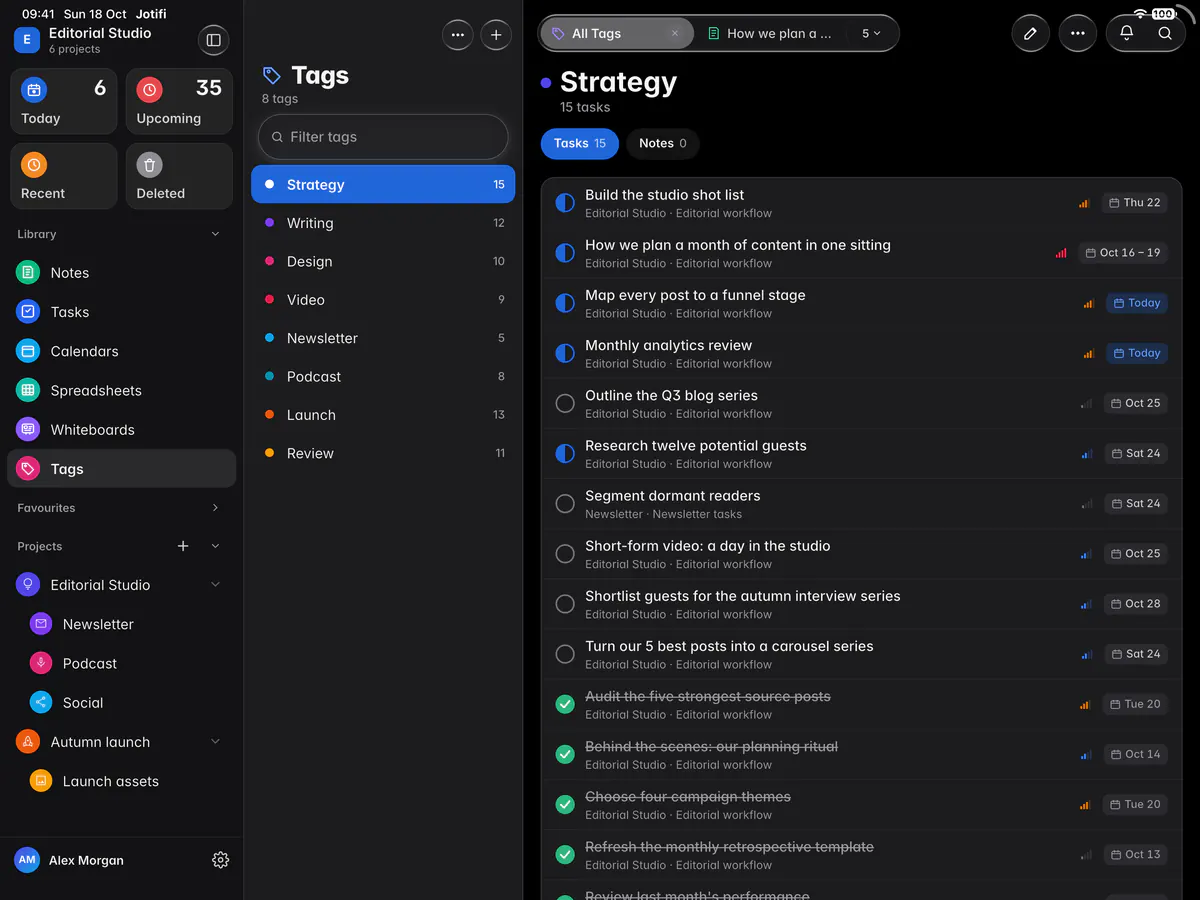Switch to the Notes 0 tab
Viewport: 1200px width, 900px height.
[663, 143]
